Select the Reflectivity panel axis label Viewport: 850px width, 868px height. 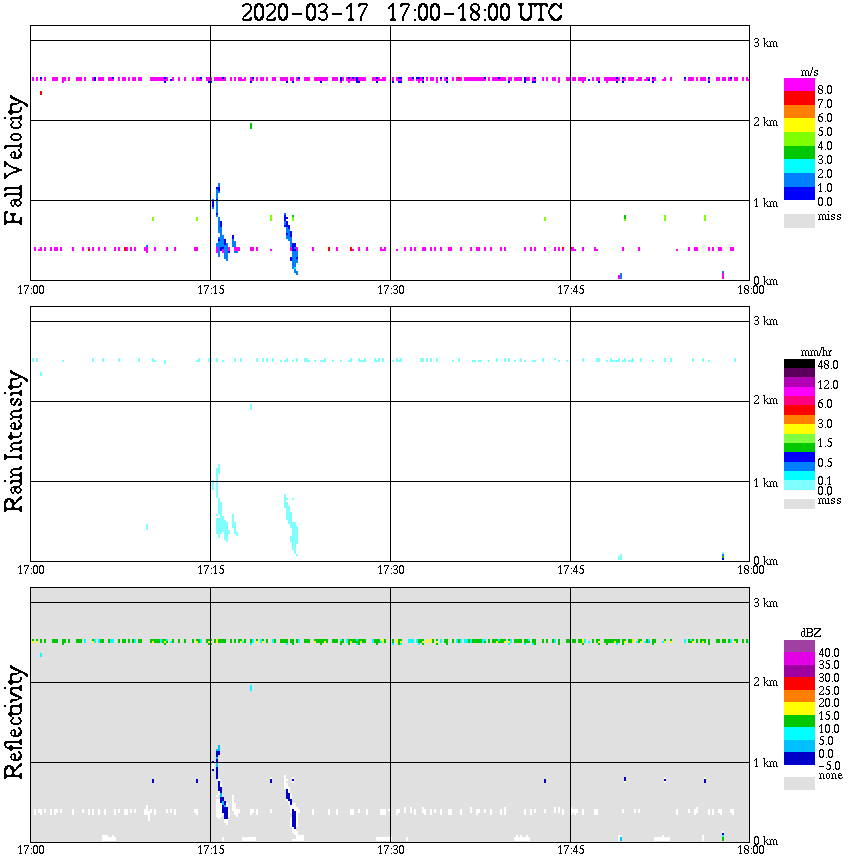point(14,722)
